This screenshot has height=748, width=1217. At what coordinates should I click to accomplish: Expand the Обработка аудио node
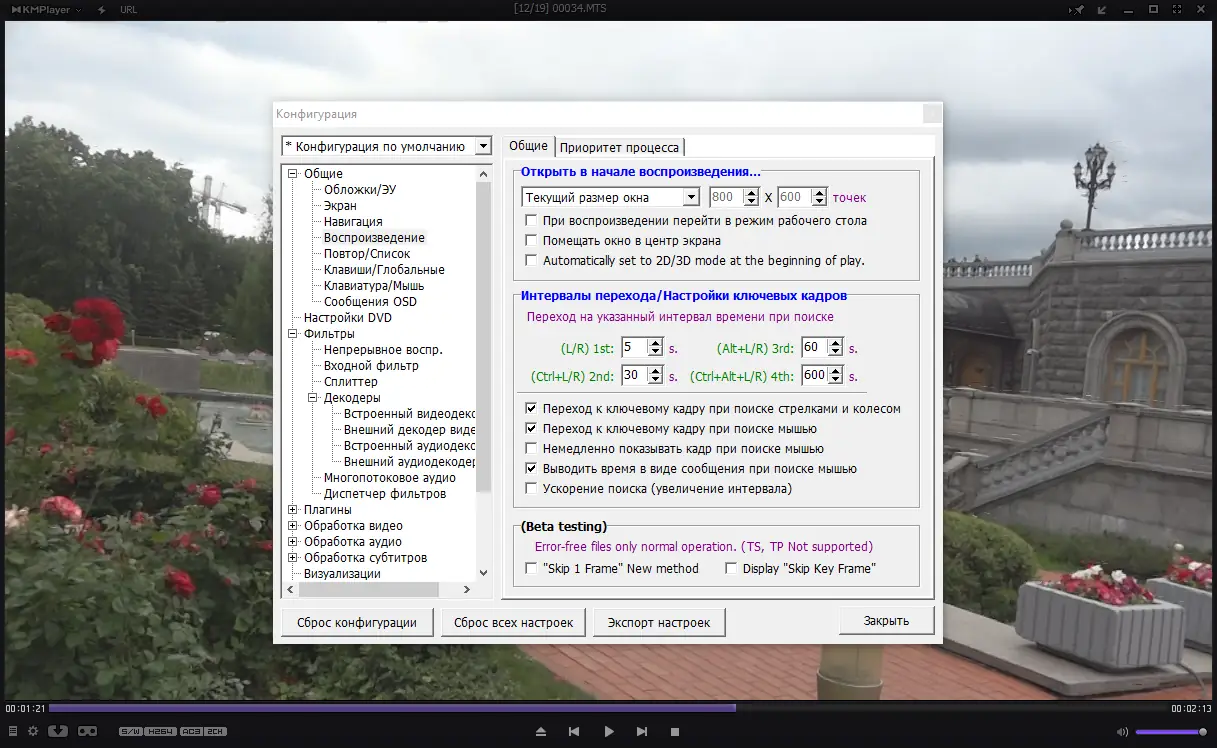pos(293,542)
